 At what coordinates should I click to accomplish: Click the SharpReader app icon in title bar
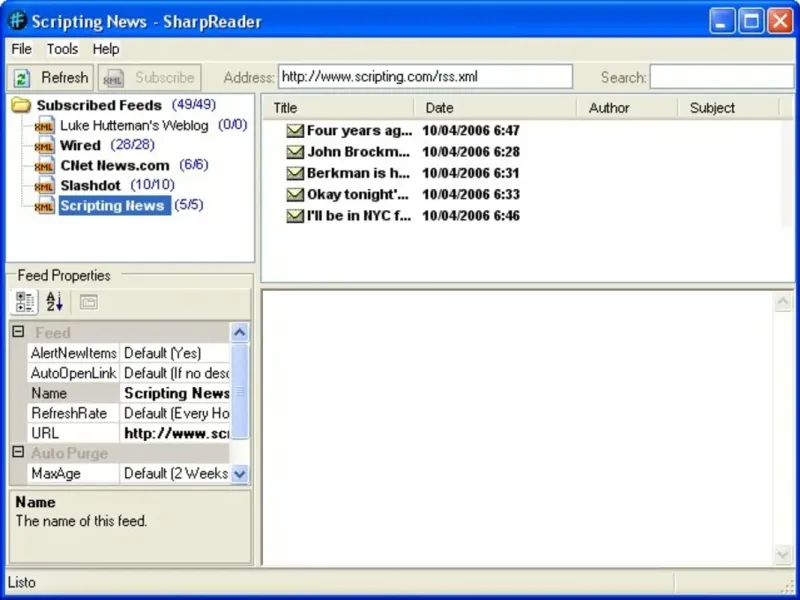click(18, 21)
